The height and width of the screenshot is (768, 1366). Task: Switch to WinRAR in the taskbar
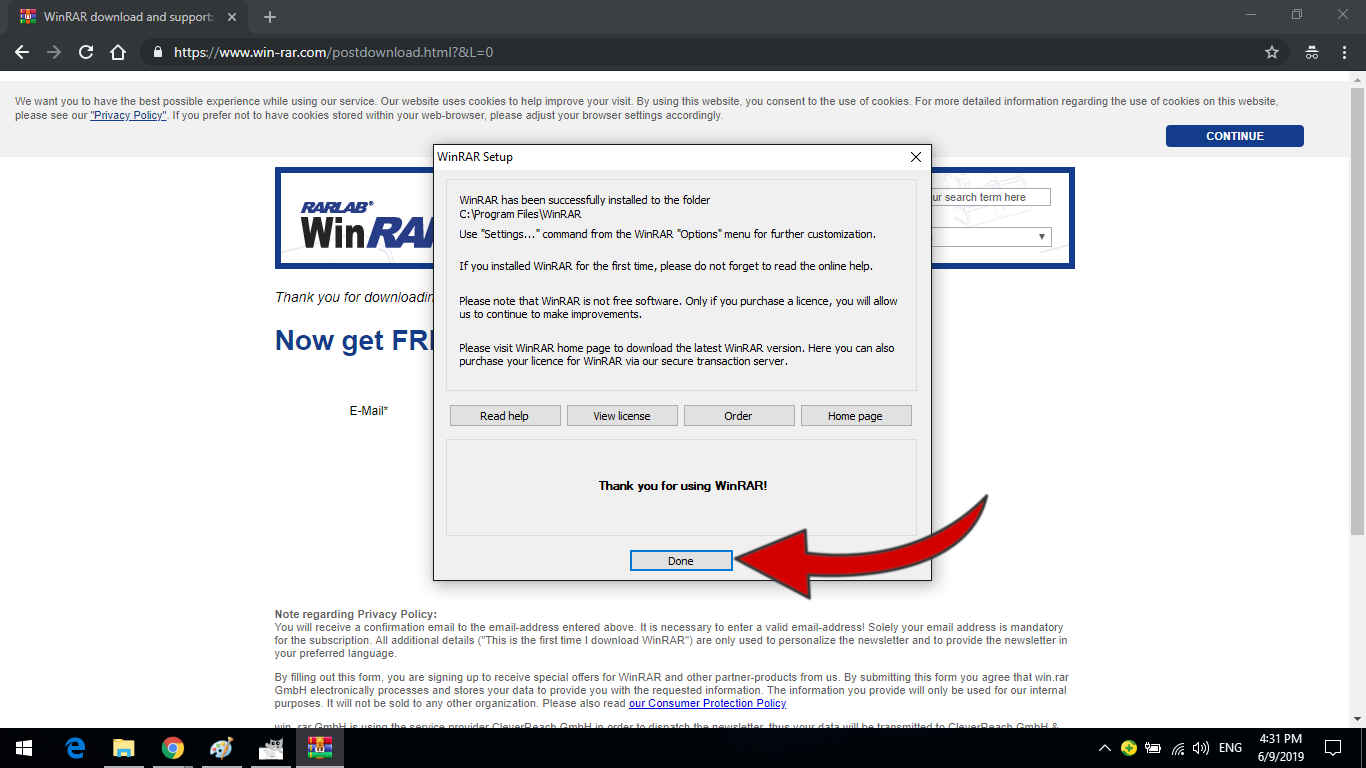319,748
